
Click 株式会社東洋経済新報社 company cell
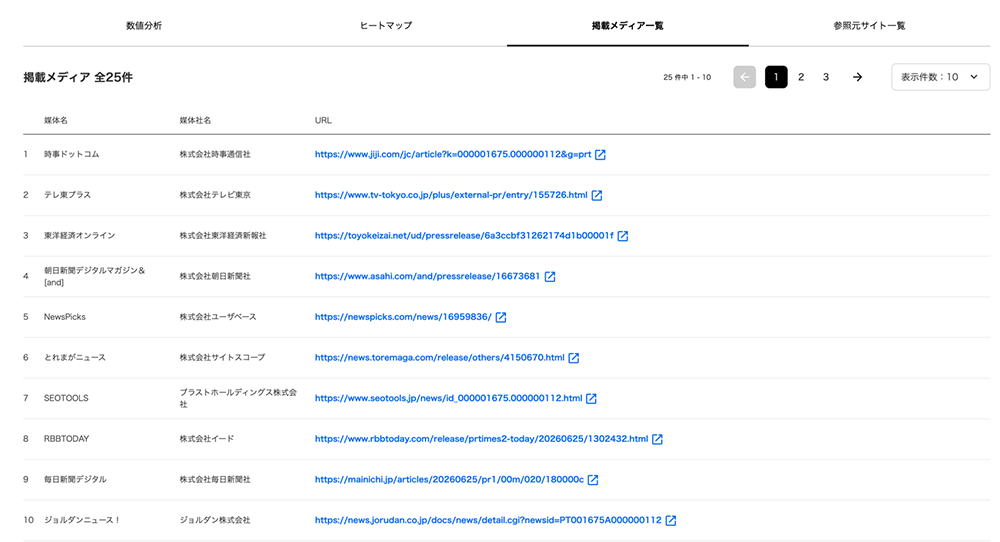click(223, 236)
